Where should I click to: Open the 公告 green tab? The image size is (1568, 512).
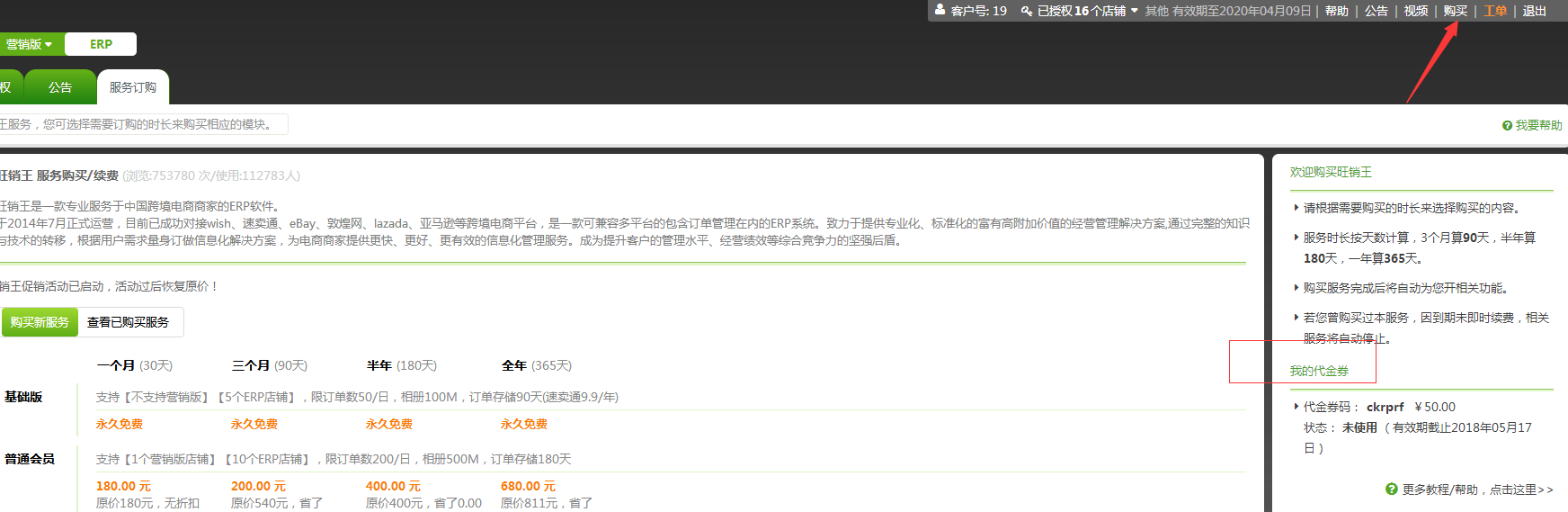point(60,87)
